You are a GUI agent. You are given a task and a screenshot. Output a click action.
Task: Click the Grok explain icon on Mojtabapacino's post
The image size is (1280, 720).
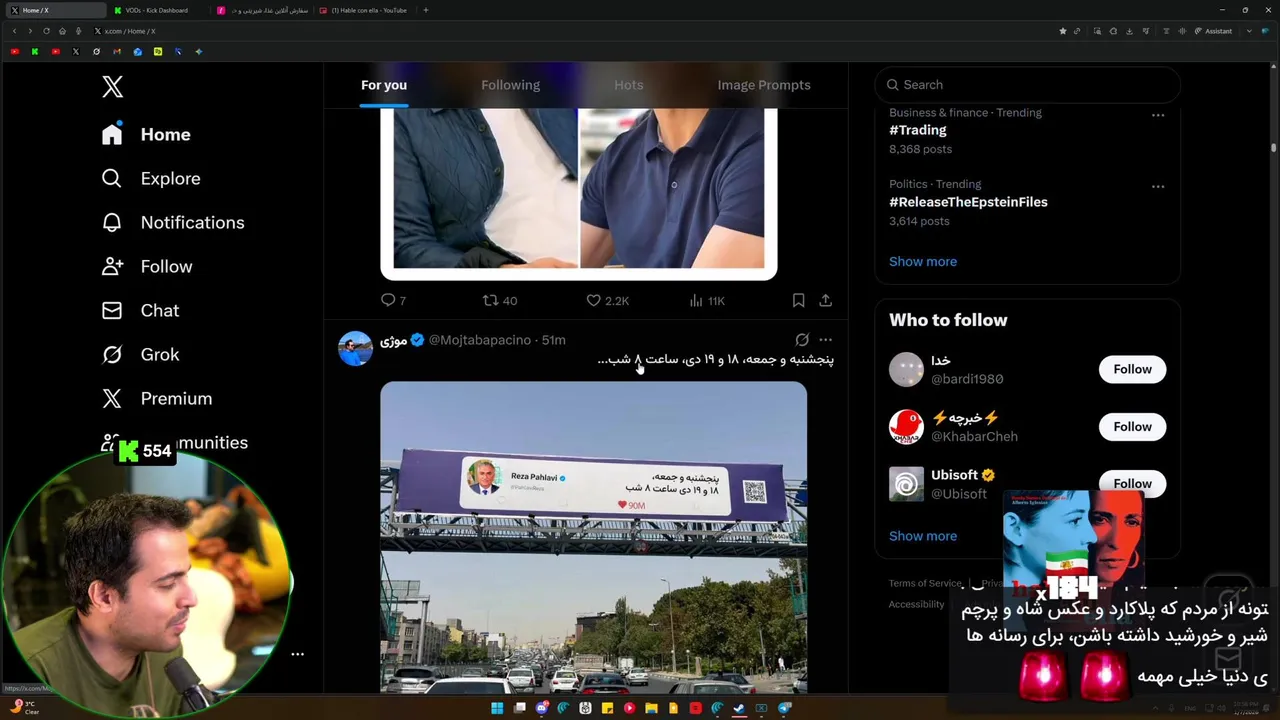pos(802,340)
